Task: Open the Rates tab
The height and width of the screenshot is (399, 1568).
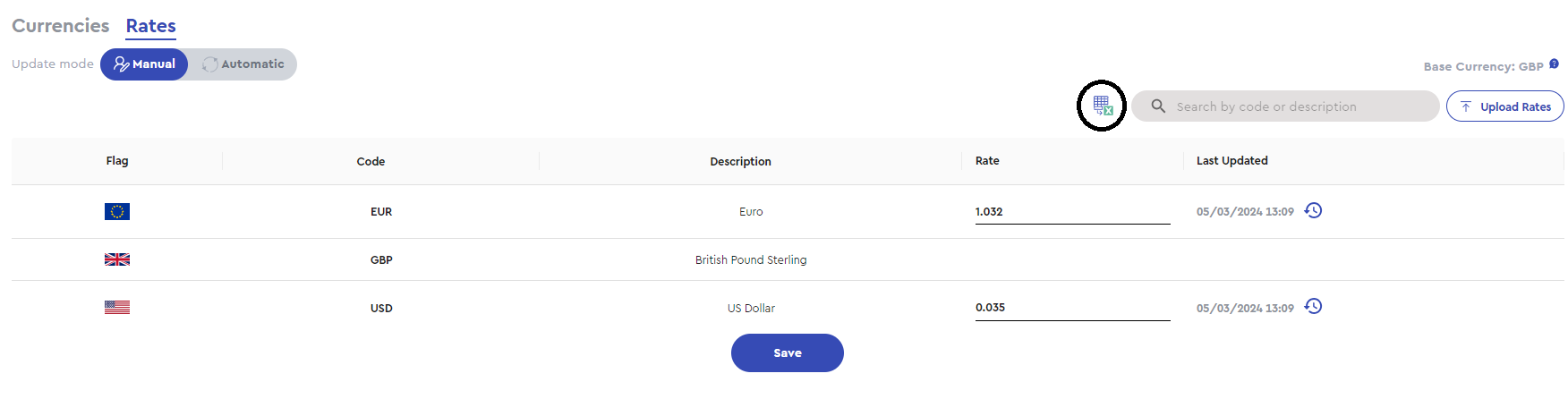Action: click(150, 26)
